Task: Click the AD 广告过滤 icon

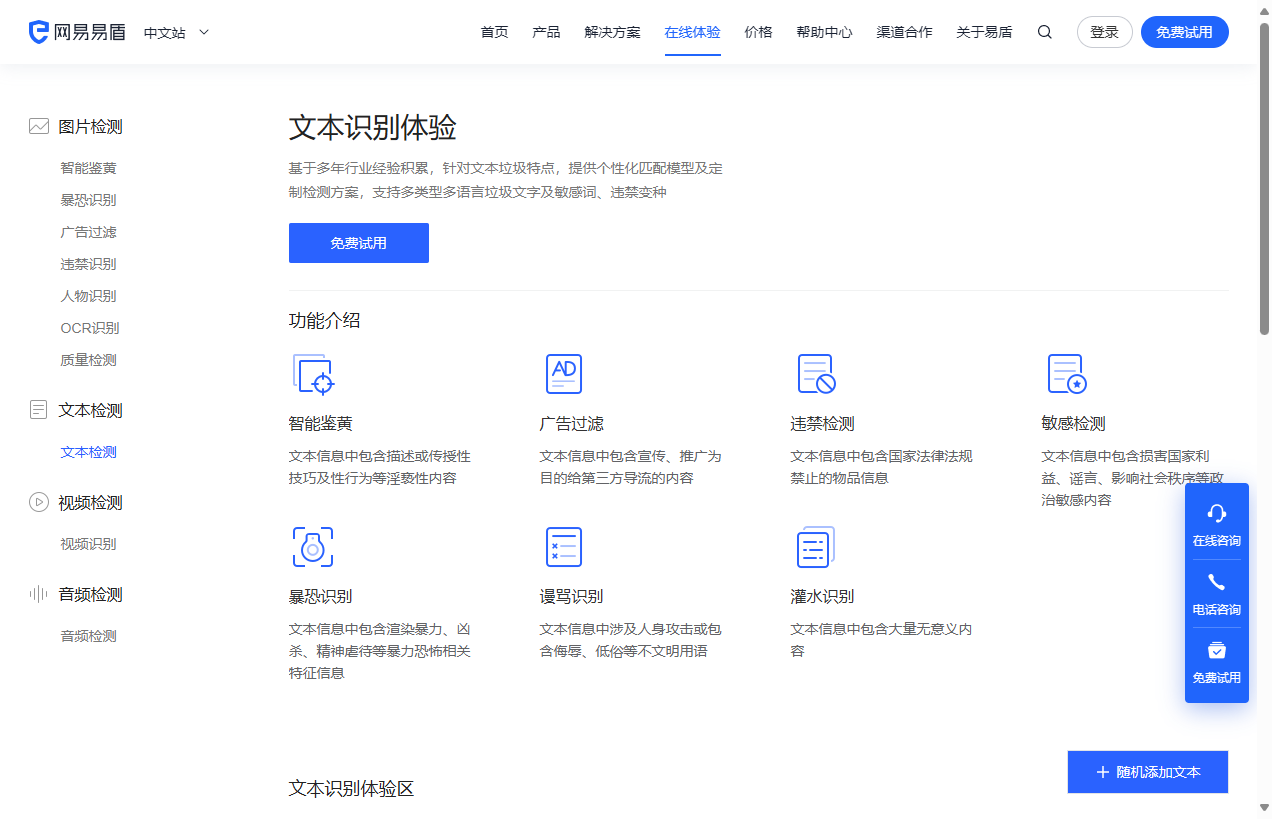Action: tap(564, 374)
